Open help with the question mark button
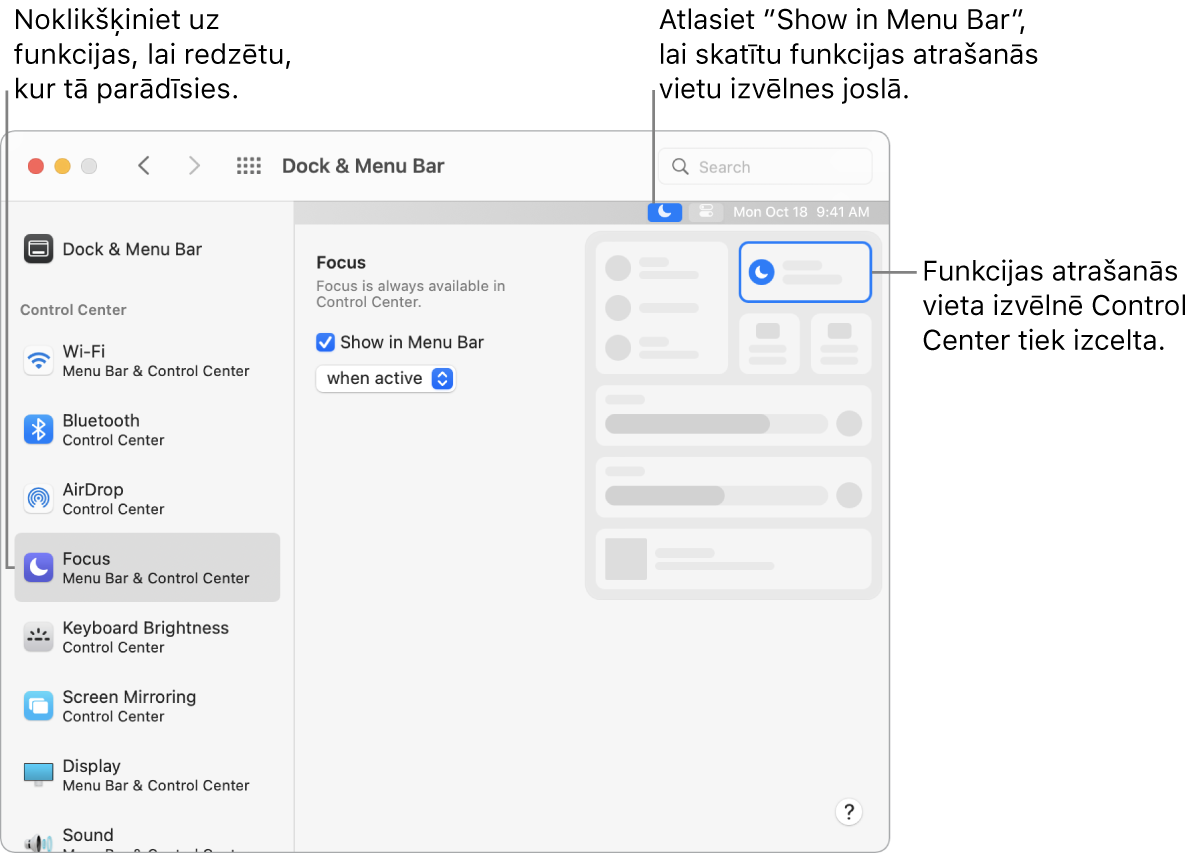Screen dimensions: 1194x854 [848, 812]
